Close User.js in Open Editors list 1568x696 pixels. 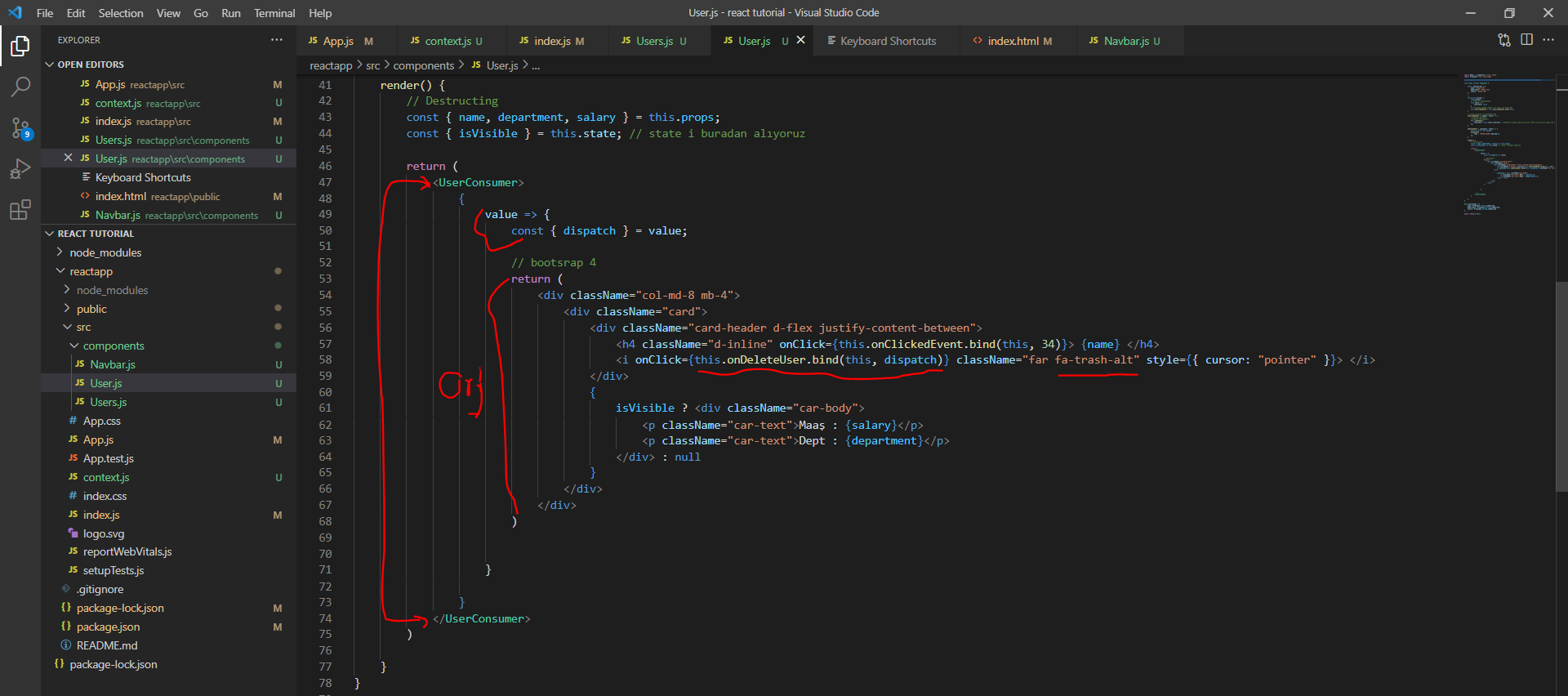click(68, 158)
